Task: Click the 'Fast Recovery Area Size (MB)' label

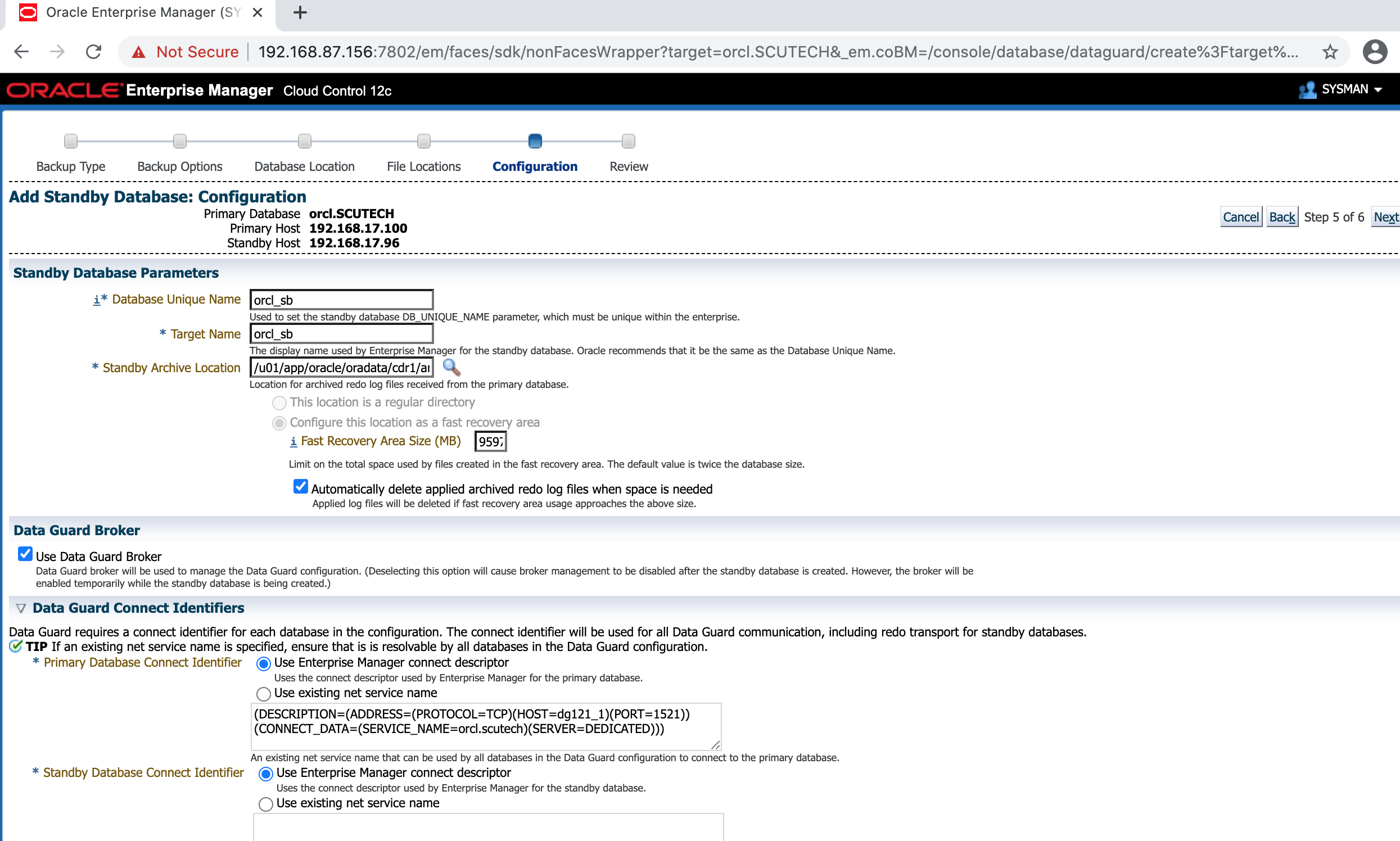Action: pos(381,441)
